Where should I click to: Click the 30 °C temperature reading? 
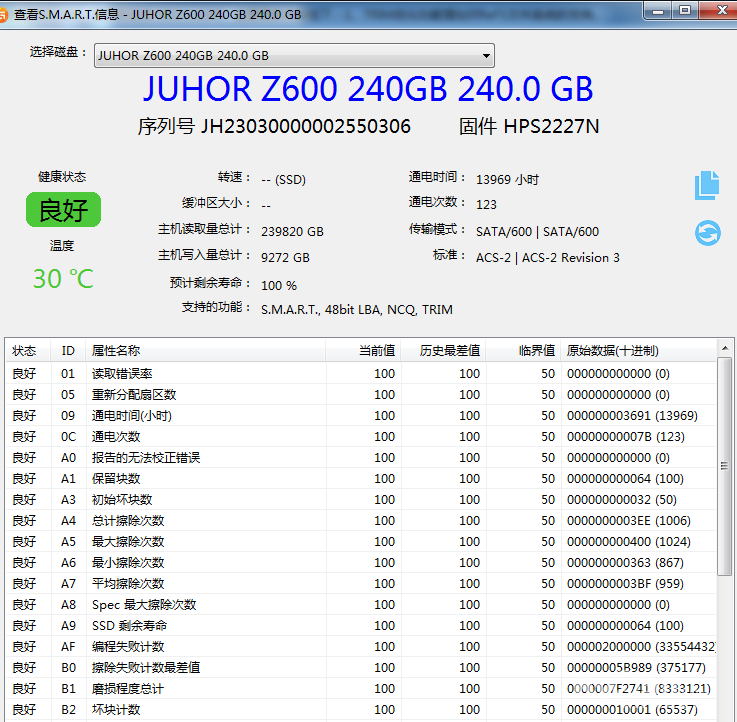(63, 279)
